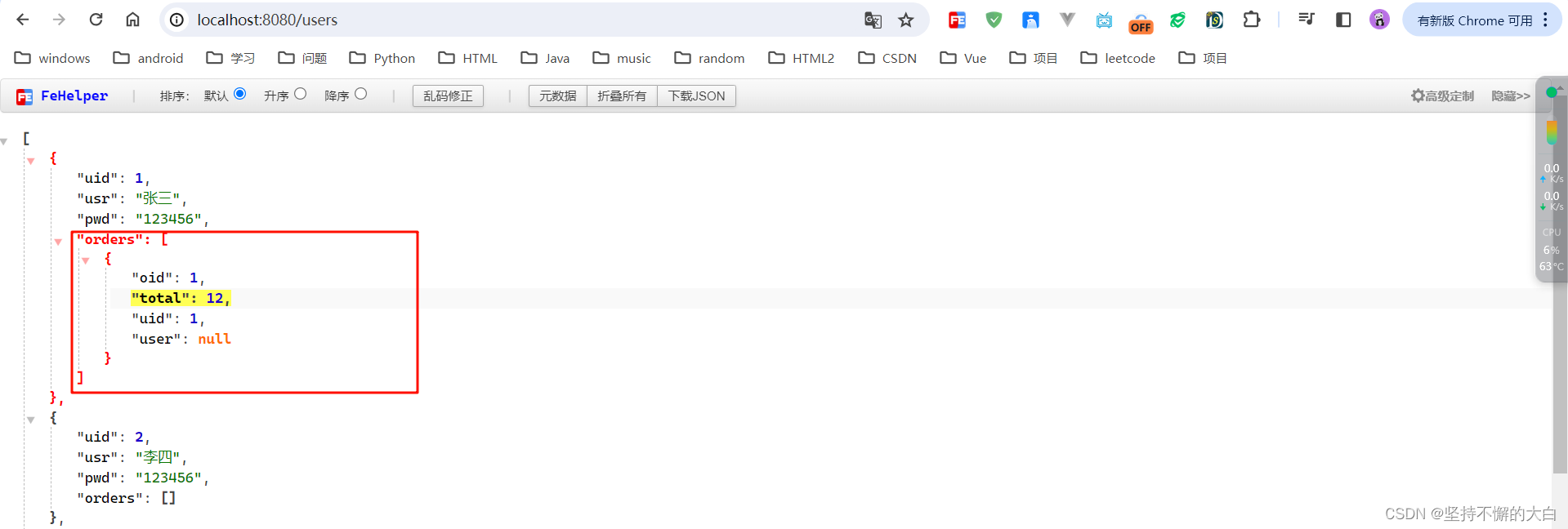Open grey V Vue devtools extension
This screenshot has width=1568, height=529.
coord(1067,20)
